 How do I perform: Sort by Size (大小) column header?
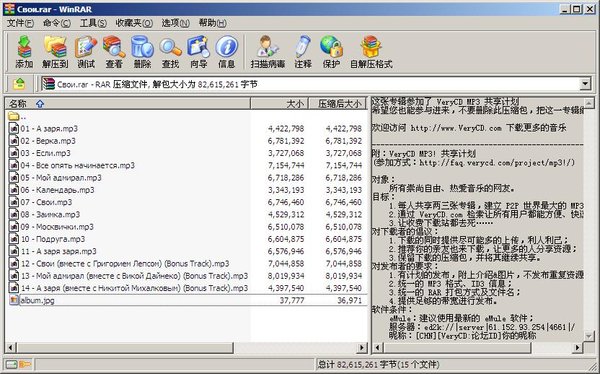[279, 104]
